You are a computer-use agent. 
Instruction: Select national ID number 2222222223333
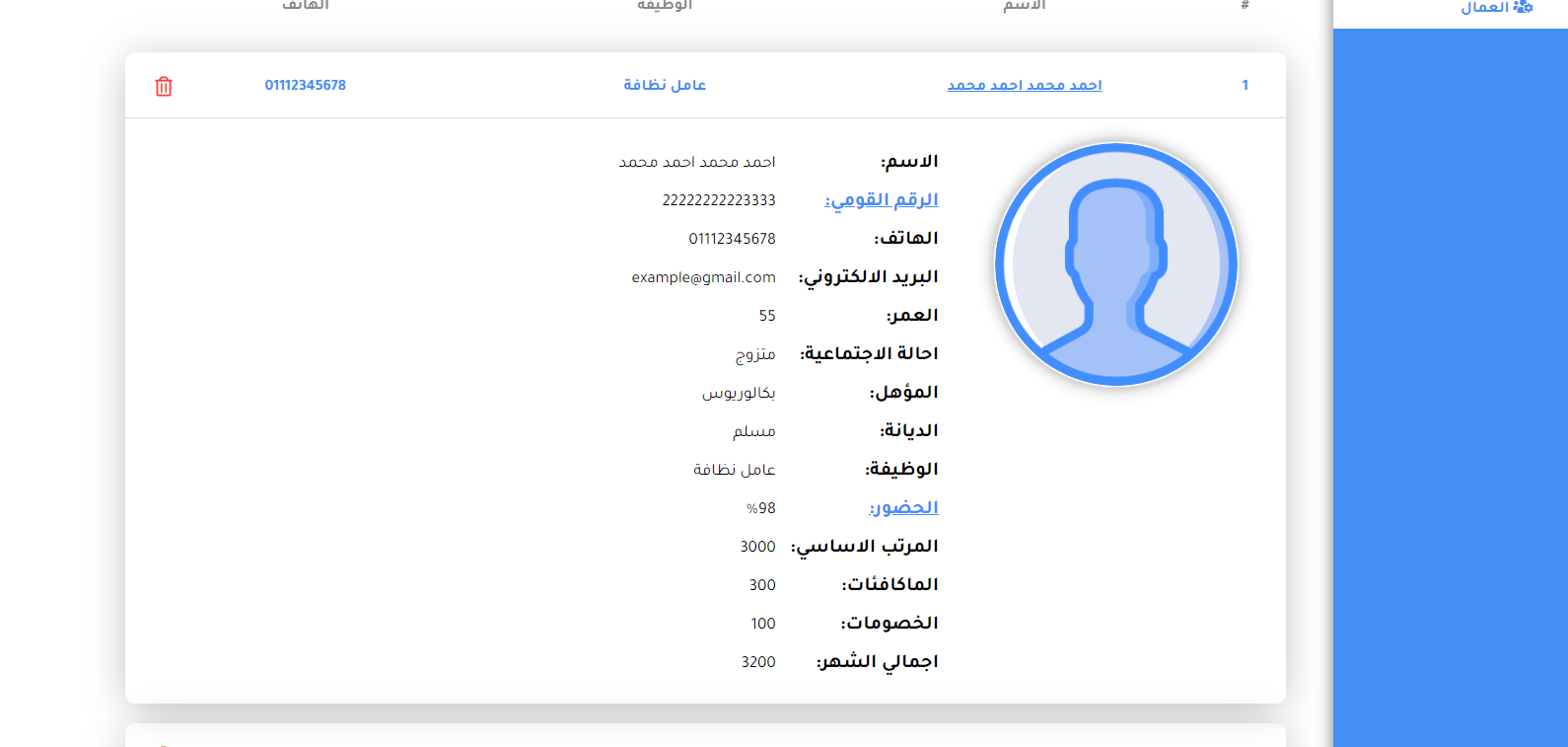pos(718,200)
